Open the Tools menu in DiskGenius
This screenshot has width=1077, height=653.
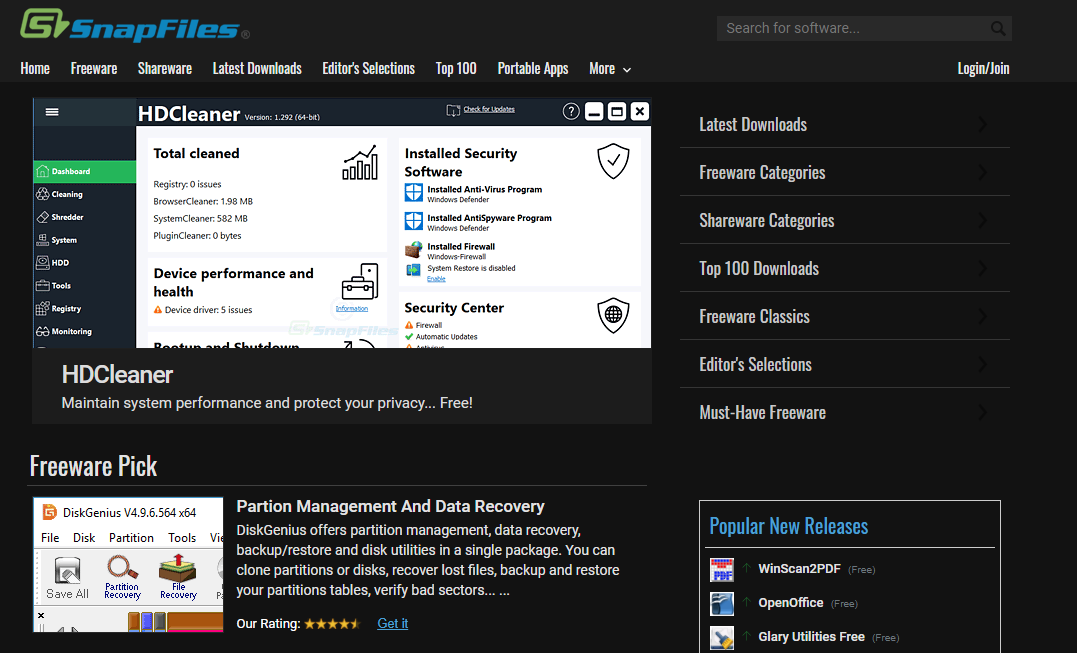pos(182,537)
